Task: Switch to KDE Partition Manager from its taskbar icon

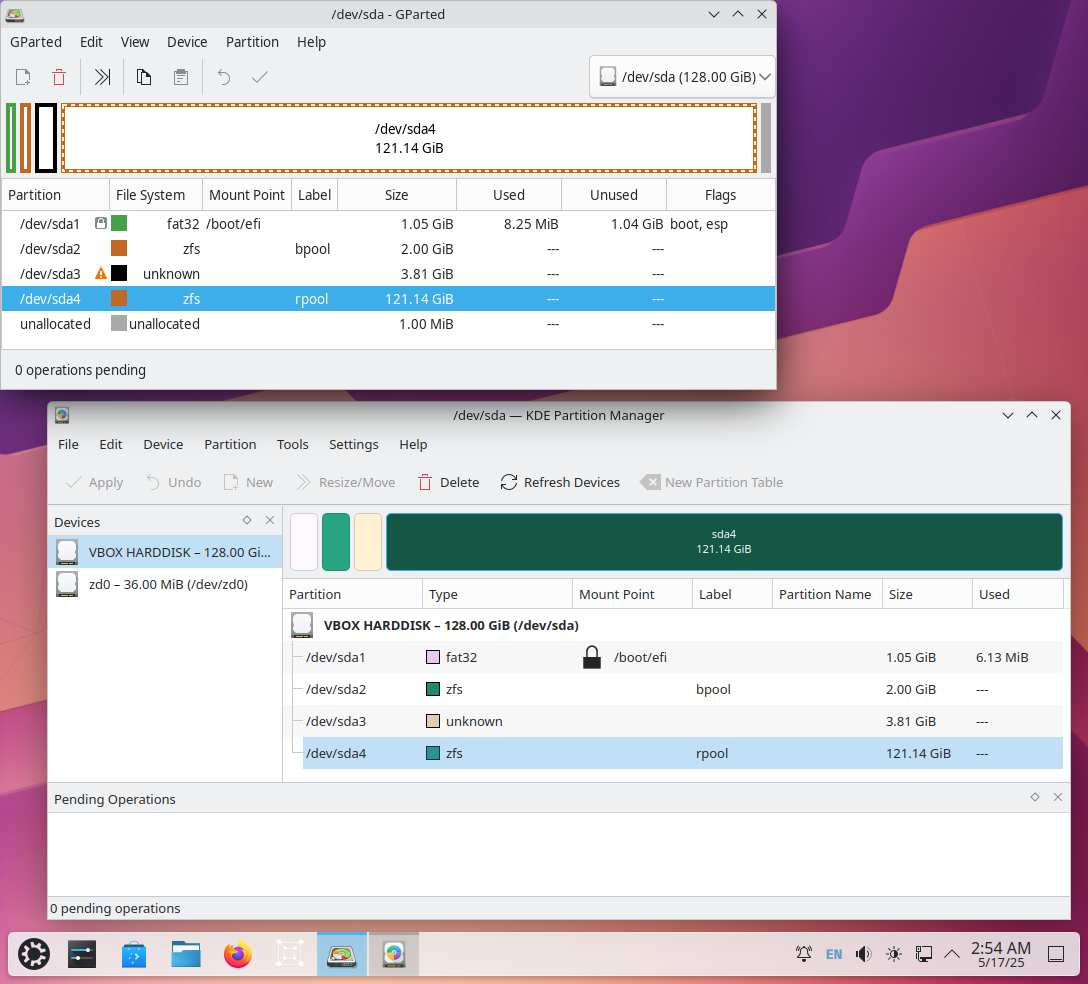Action: (x=393, y=954)
